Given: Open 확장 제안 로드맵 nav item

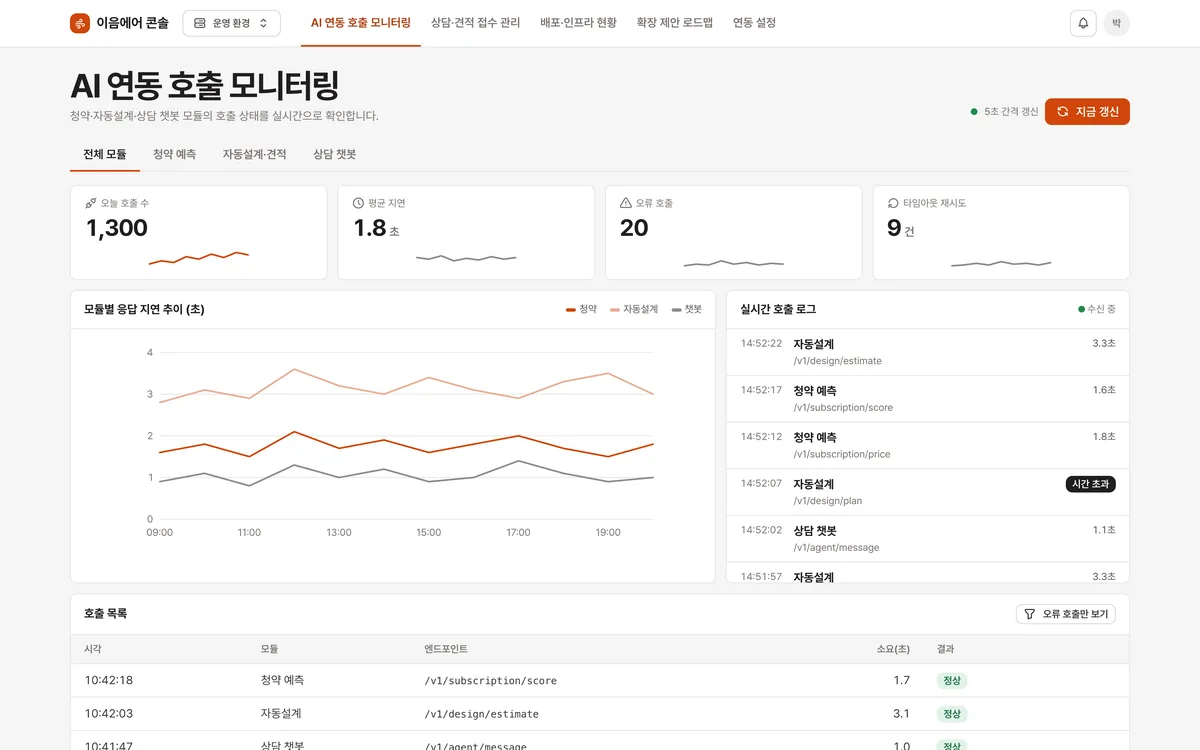Looking at the screenshot, I should coord(675,23).
